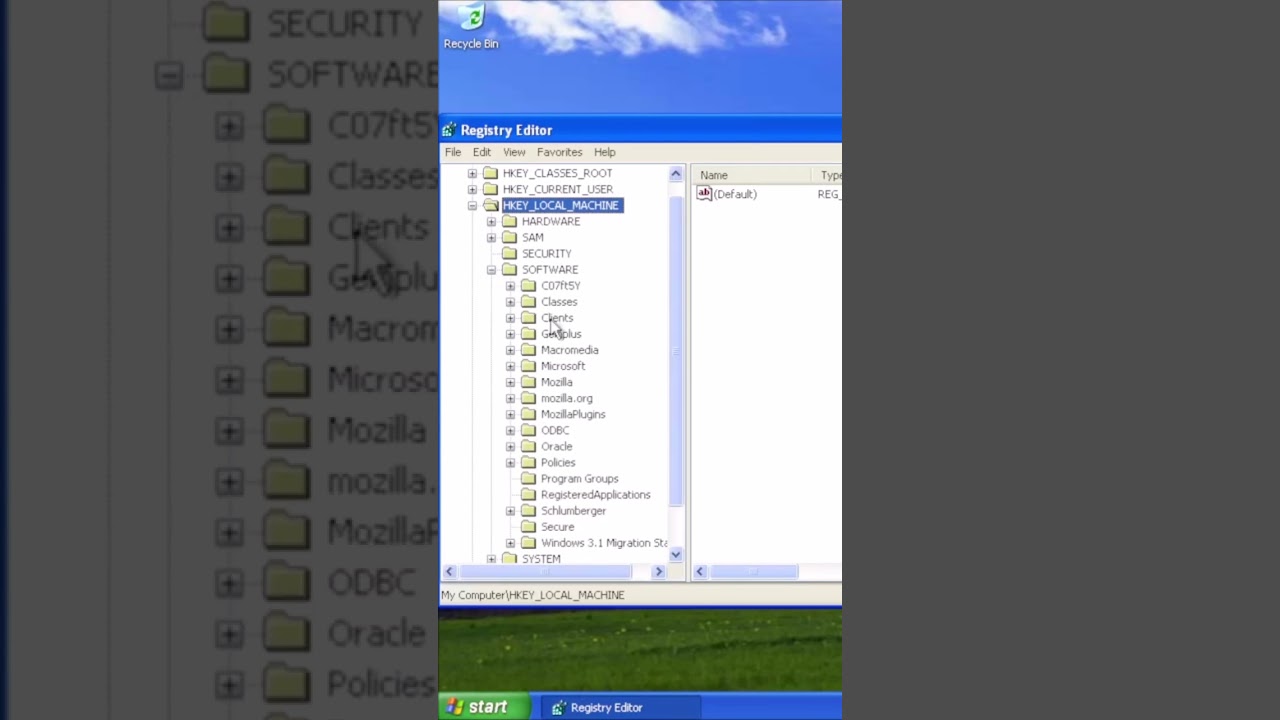Screen dimensions: 1280x720
Task: Click the Oracle key folder icon
Action: coord(528,446)
